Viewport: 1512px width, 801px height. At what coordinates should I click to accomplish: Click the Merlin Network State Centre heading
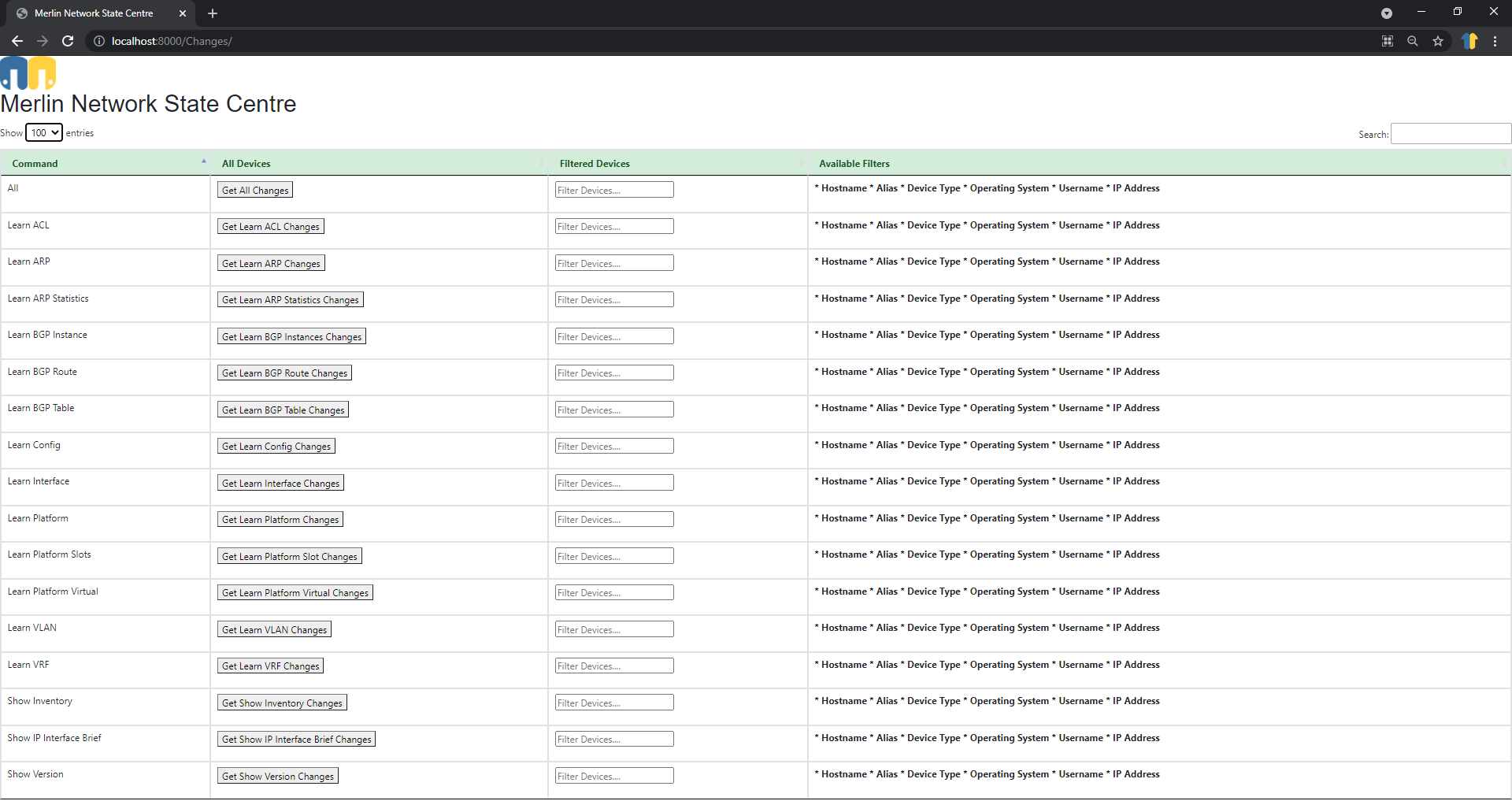pos(148,104)
